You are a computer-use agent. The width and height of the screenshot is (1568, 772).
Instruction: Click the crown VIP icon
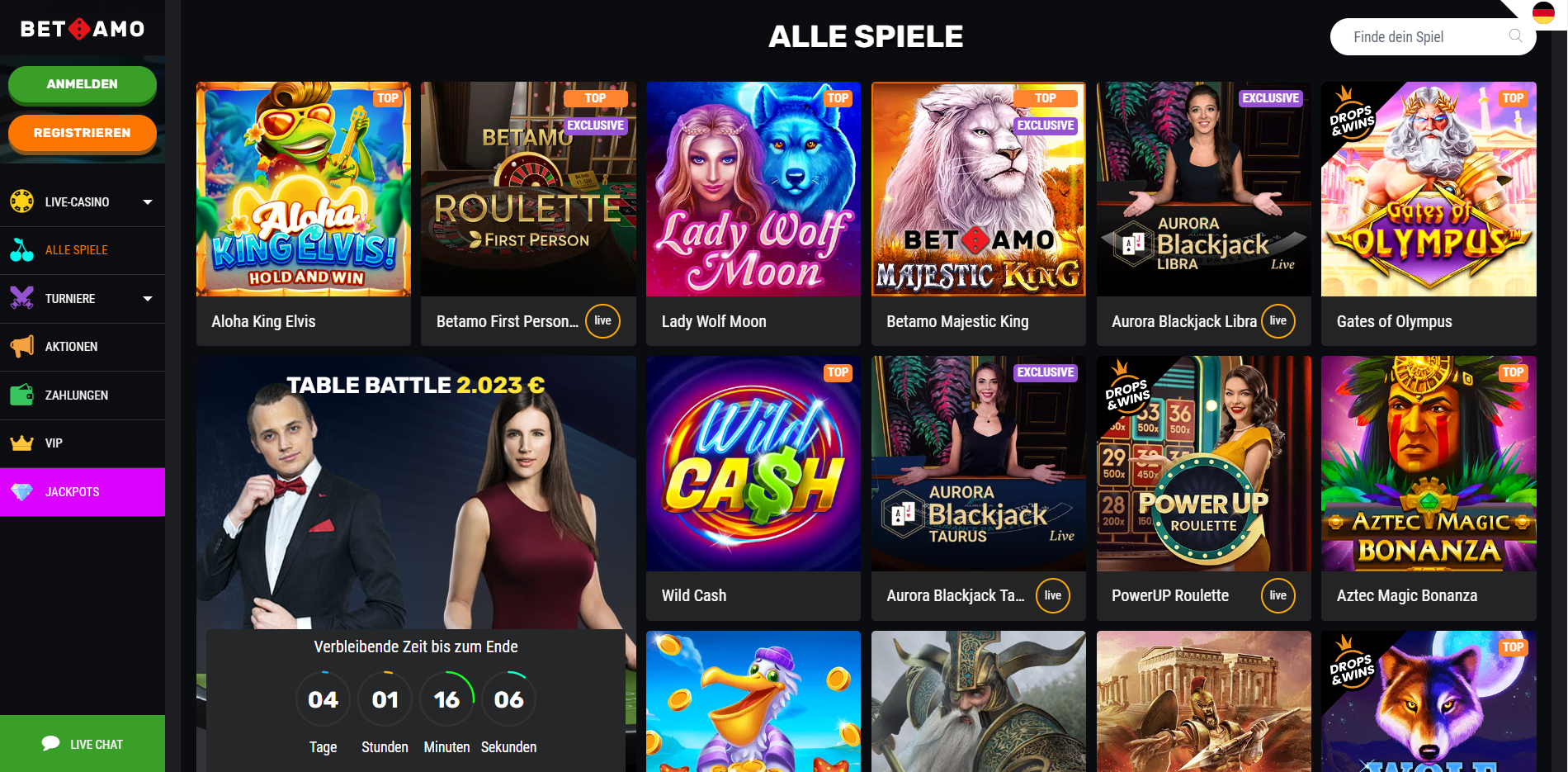[x=22, y=443]
